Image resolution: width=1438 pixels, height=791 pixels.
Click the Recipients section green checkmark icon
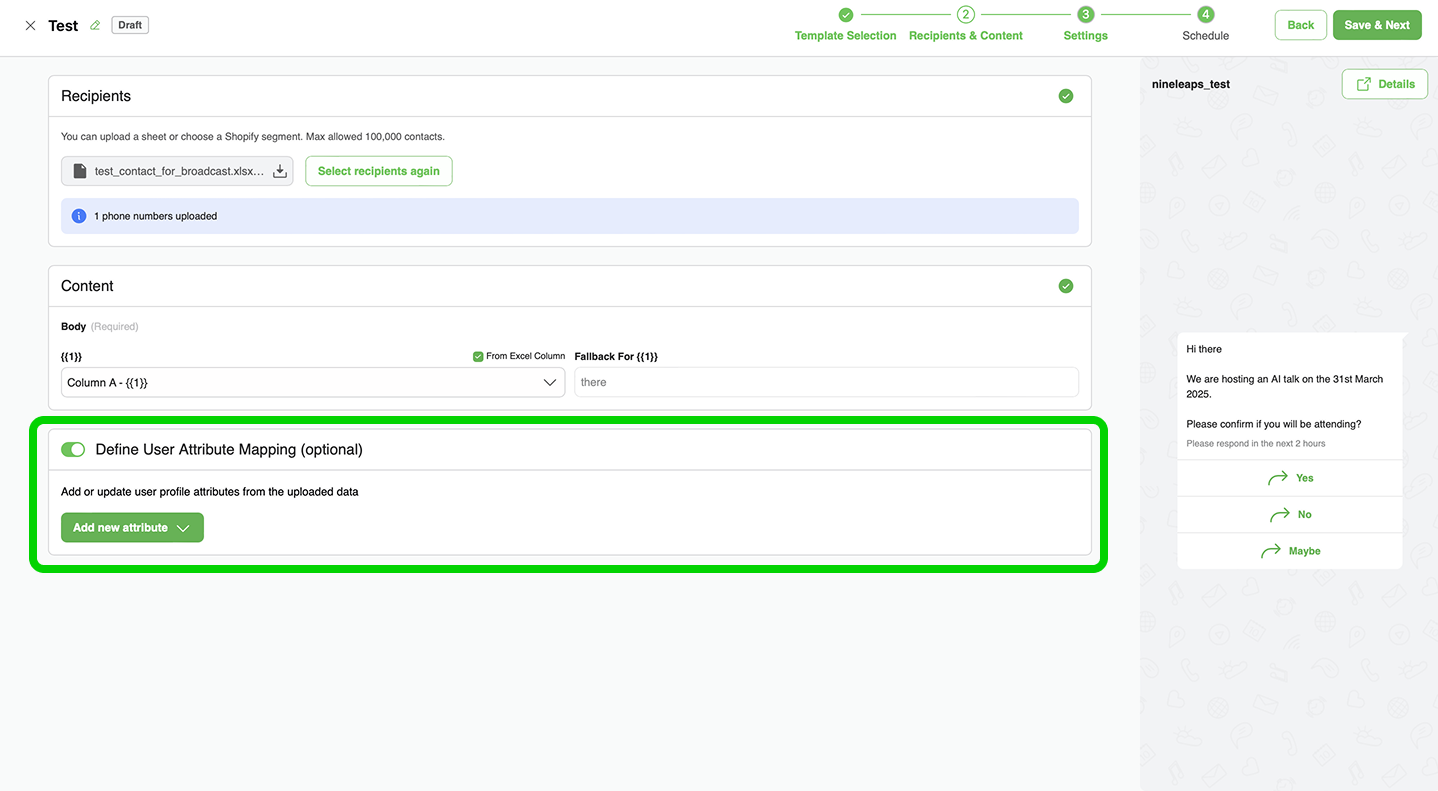1066,96
